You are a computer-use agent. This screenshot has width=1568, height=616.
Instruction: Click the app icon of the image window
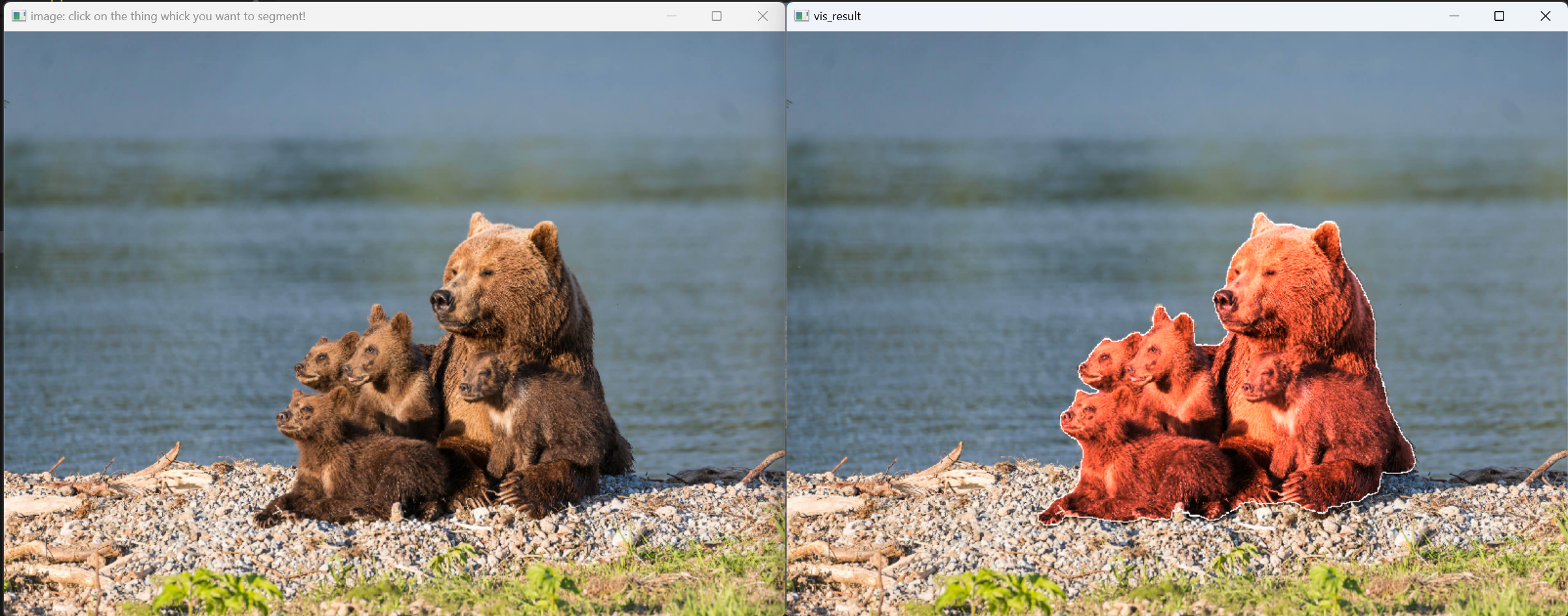point(19,16)
